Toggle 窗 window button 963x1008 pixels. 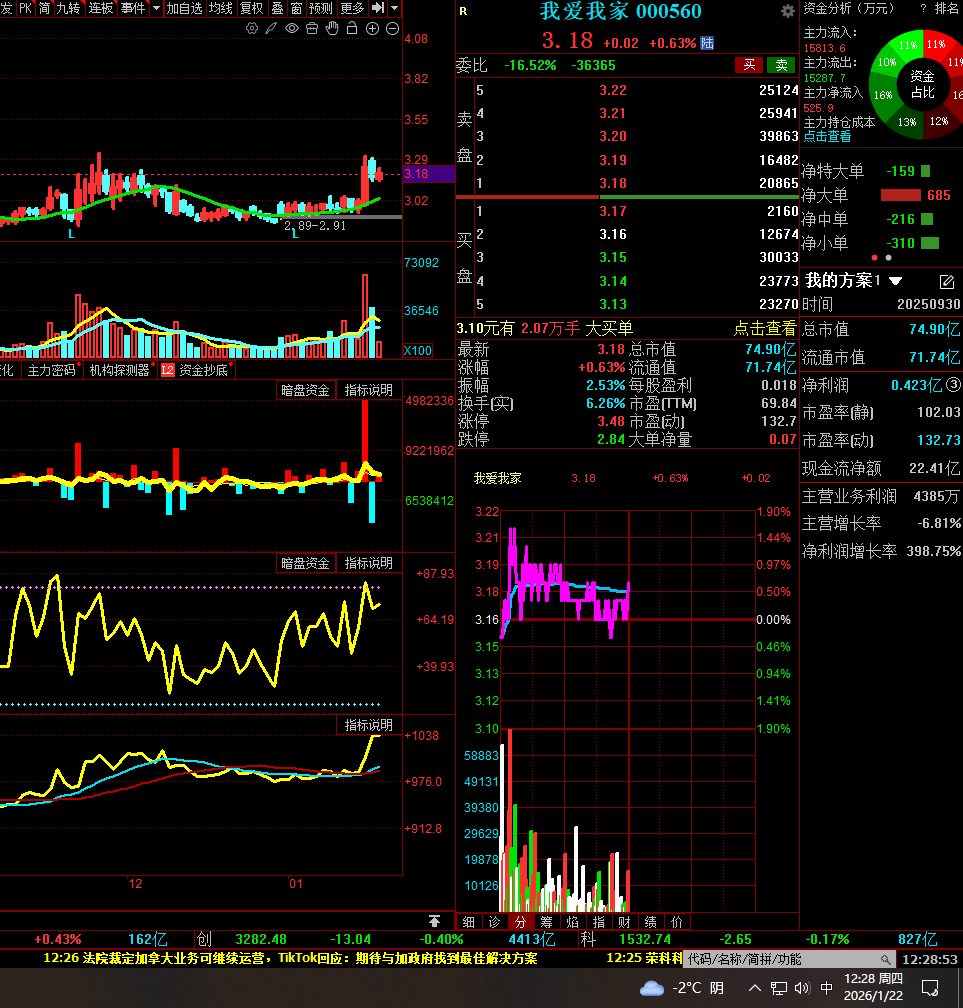[296, 8]
